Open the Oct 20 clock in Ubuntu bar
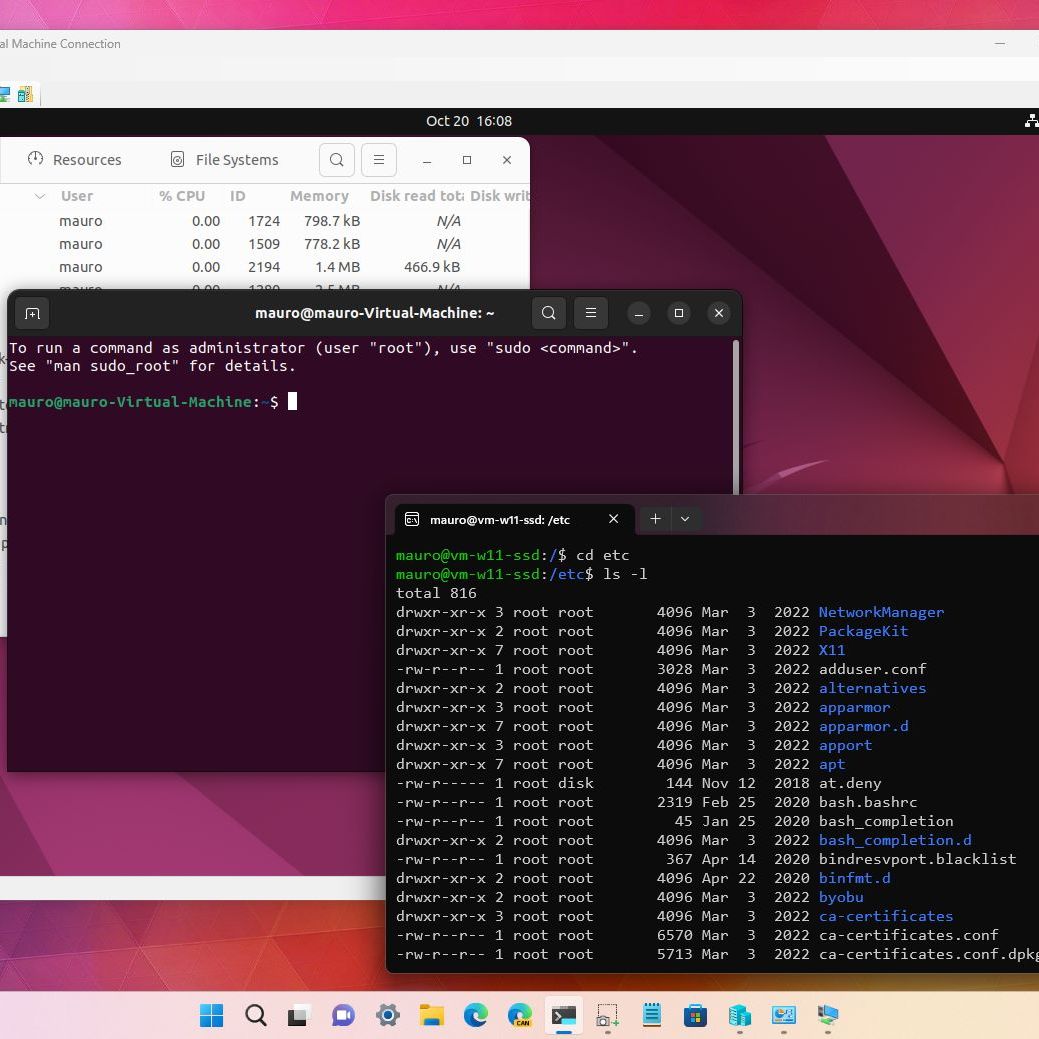Screen dimensions: 1039x1039 [468, 121]
